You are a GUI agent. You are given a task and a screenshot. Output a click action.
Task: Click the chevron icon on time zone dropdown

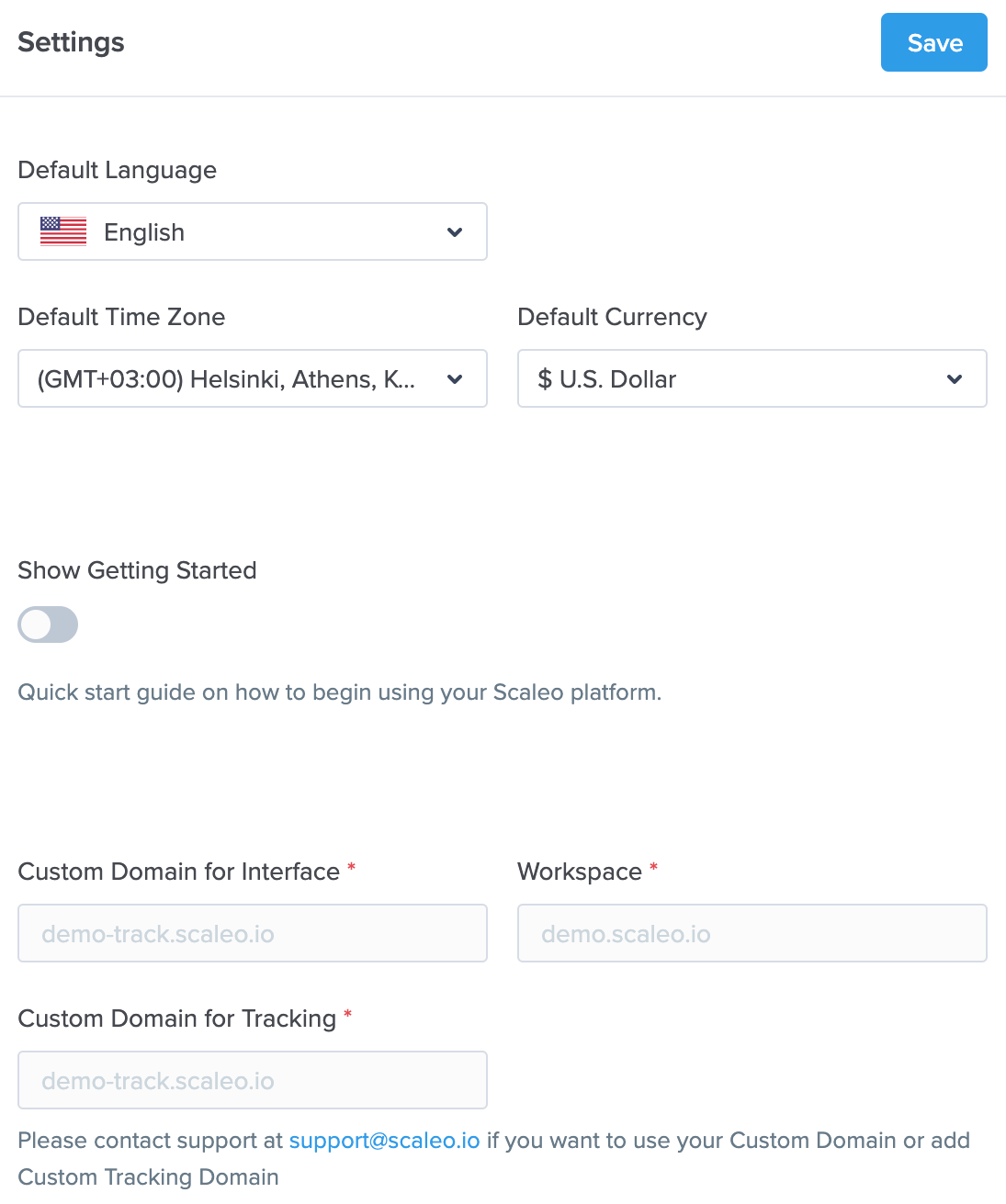pos(455,378)
